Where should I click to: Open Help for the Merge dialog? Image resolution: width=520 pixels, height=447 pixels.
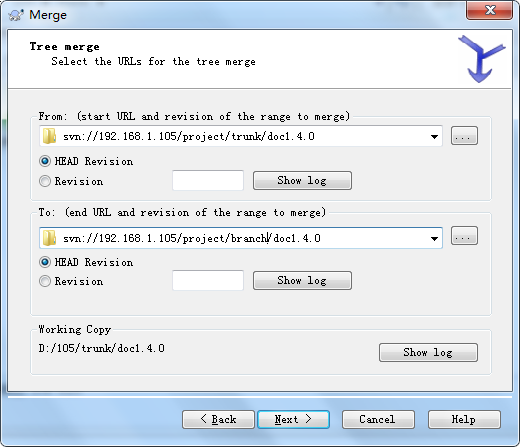[464, 419]
